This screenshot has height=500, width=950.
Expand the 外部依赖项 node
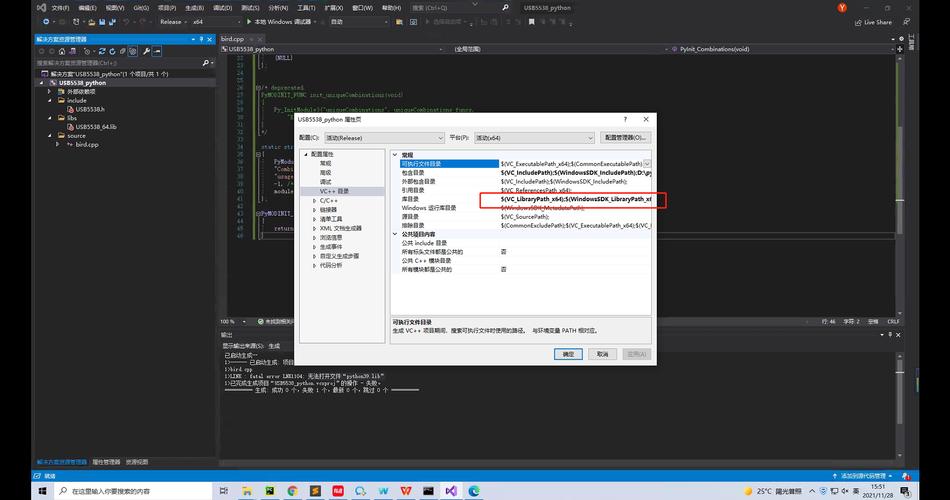(50, 92)
